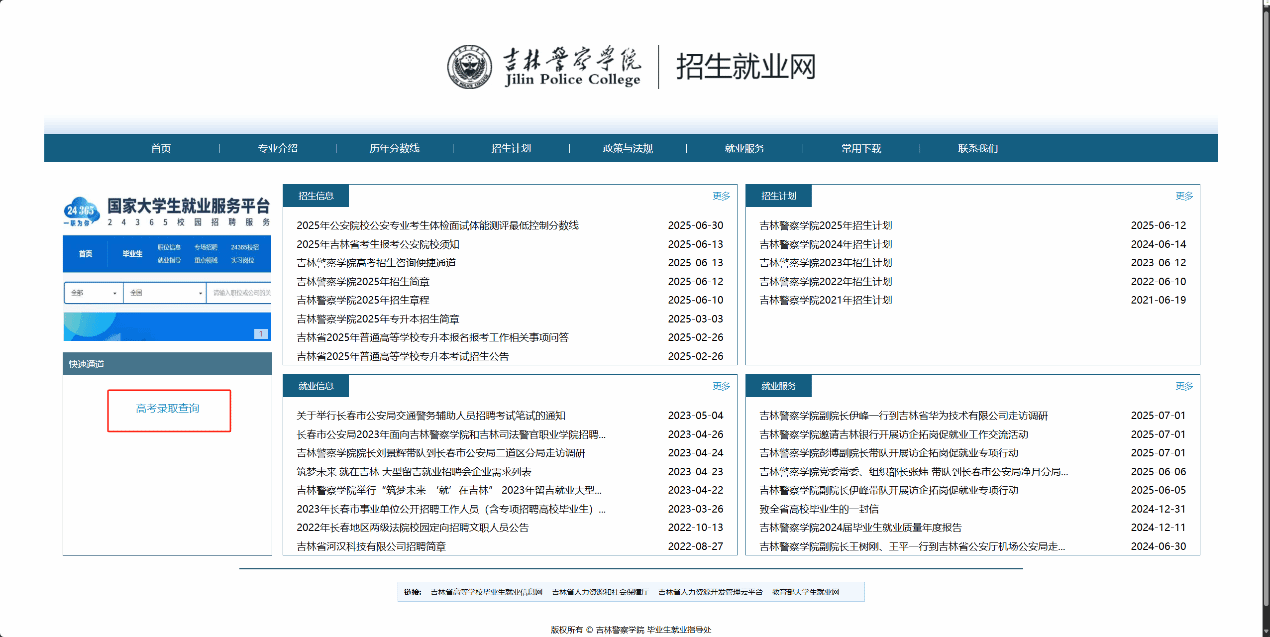Screen dimensions: 1270x637
Task: Open 副院长伊峰一行到吉林省华为走访调研 article
Action: pyautogui.click(x=904, y=416)
